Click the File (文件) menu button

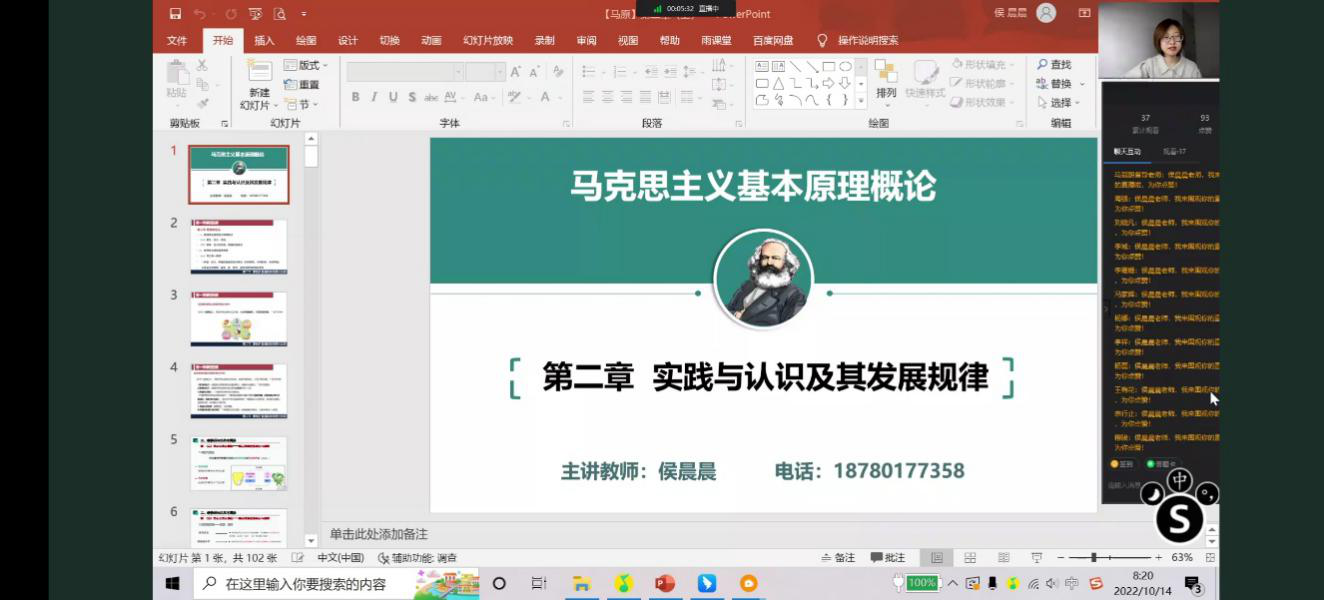click(177, 41)
